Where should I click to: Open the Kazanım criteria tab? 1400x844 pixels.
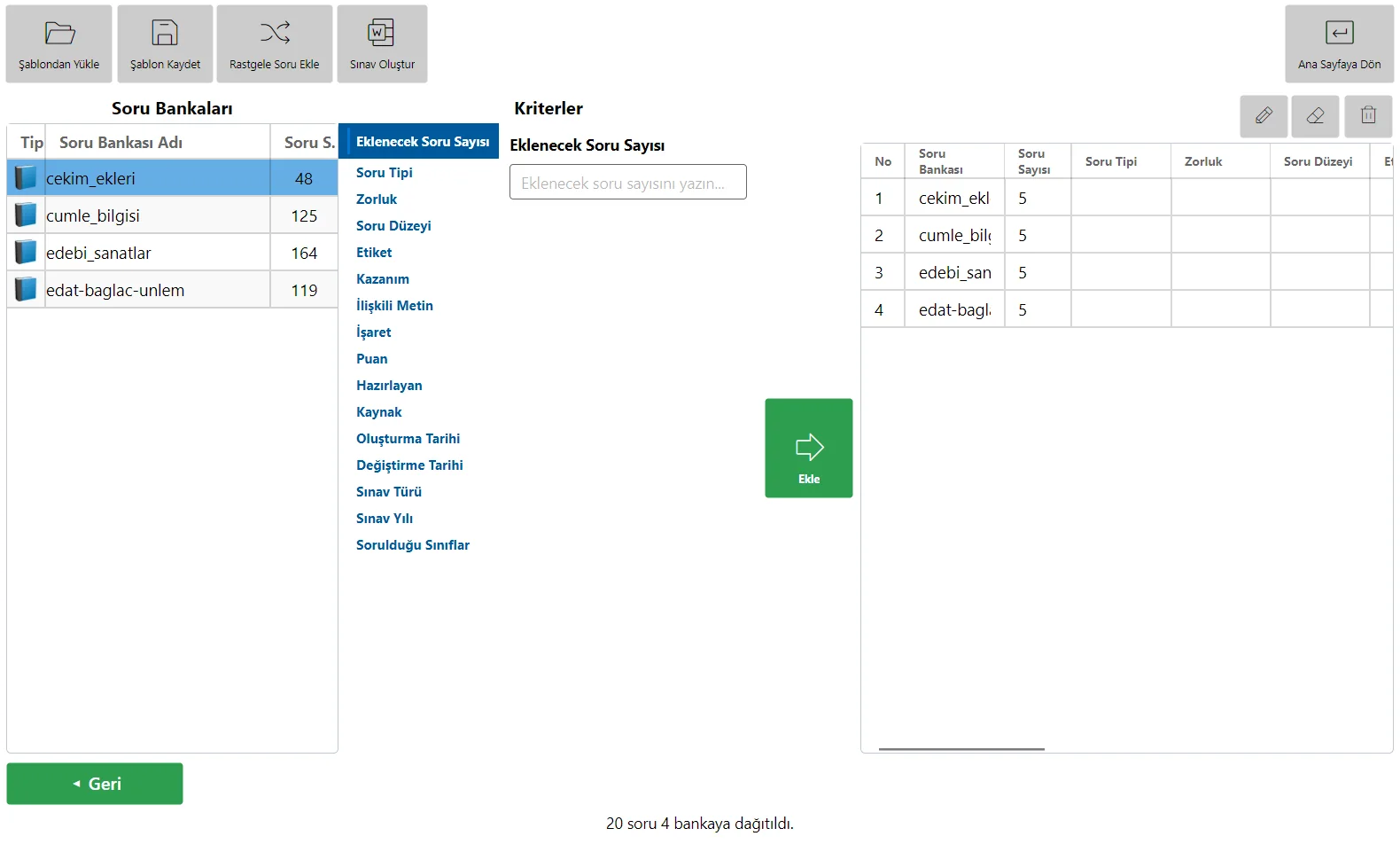(x=383, y=279)
